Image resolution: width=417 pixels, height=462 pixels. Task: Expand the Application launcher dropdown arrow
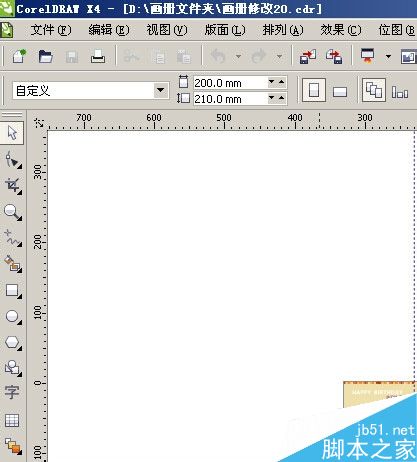pyautogui.click(x=388, y=56)
